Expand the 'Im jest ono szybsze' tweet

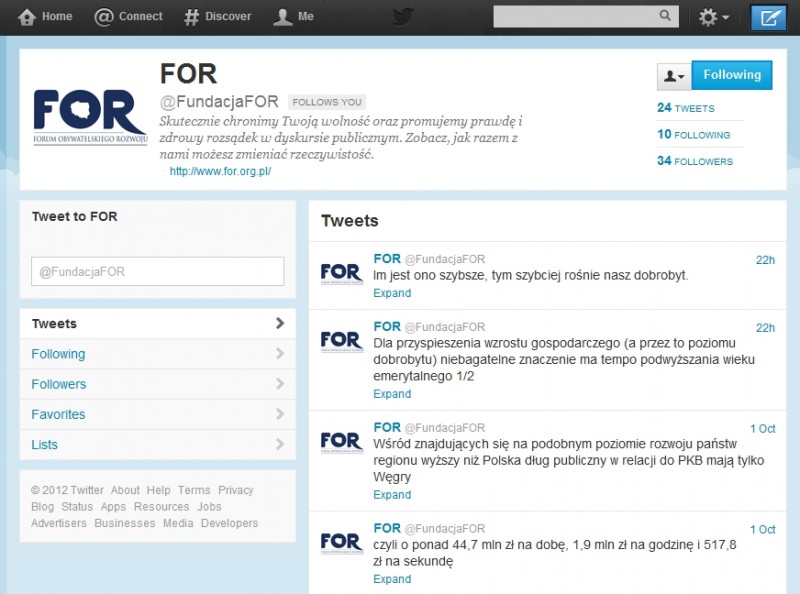tap(392, 293)
